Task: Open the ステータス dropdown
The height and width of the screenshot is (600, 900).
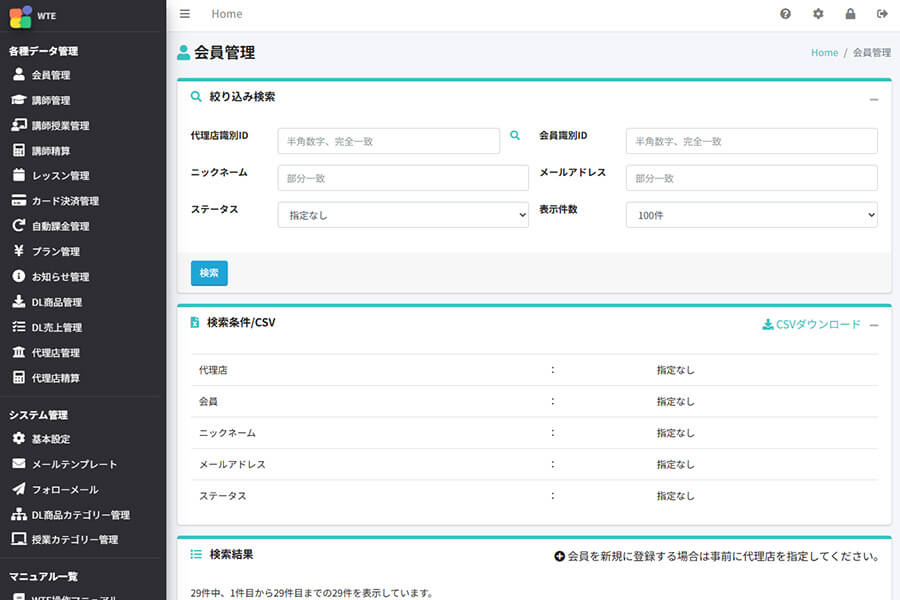Action: (403, 214)
